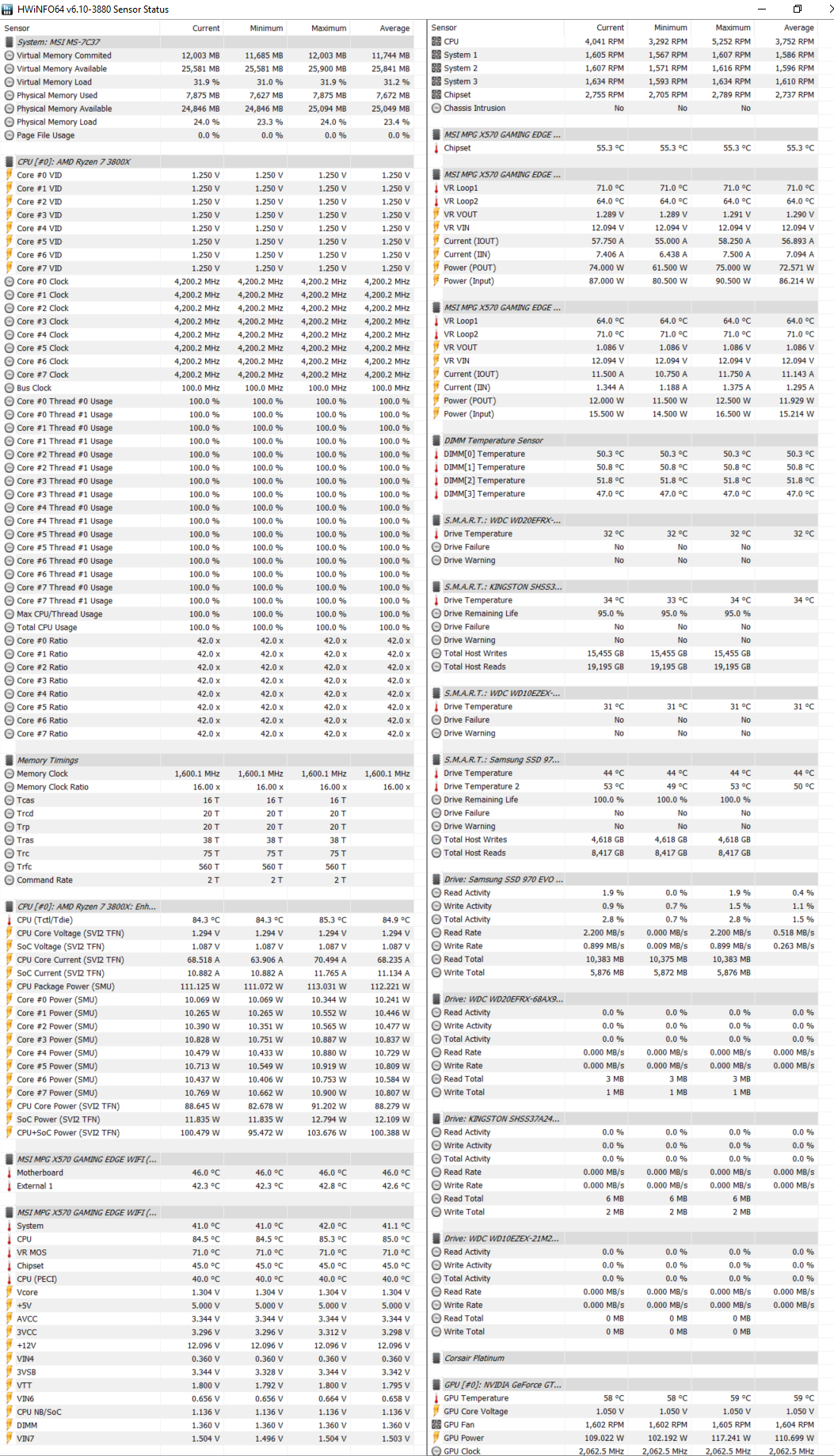Click the Memory Timings group icon
The height and width of the screenshot is (1456, 834).
click(10, 760)
